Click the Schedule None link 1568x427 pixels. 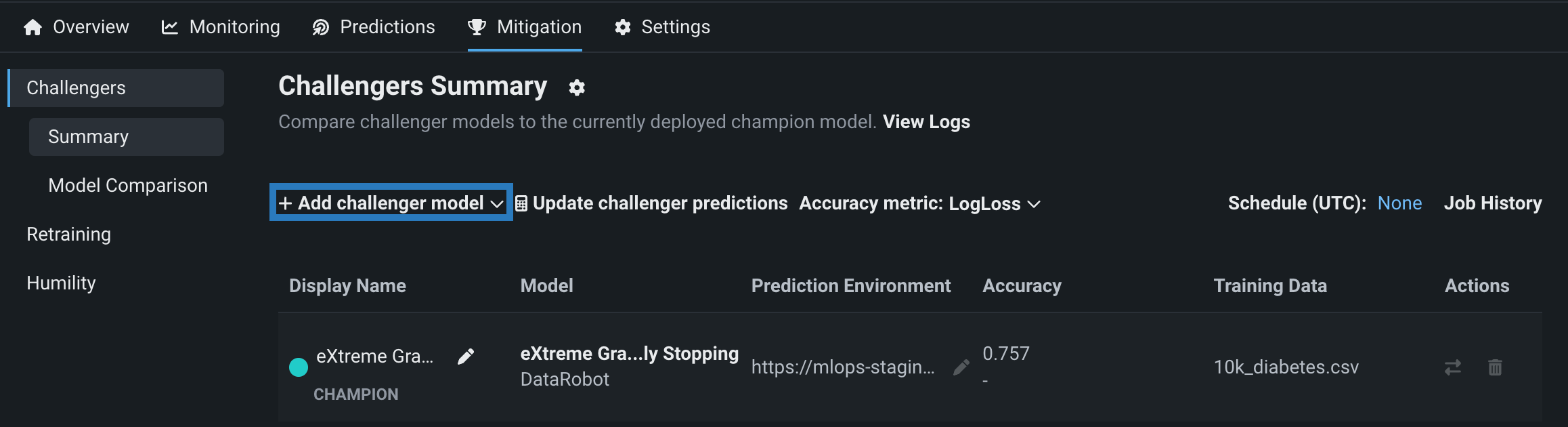point(1399,203)
